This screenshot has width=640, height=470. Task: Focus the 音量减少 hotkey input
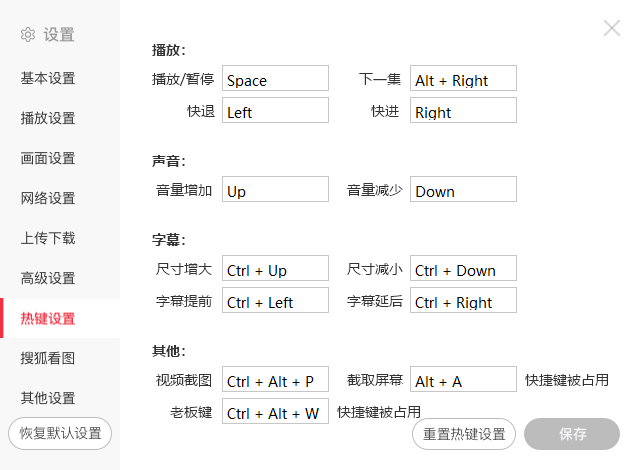click(x=463, y=190)
